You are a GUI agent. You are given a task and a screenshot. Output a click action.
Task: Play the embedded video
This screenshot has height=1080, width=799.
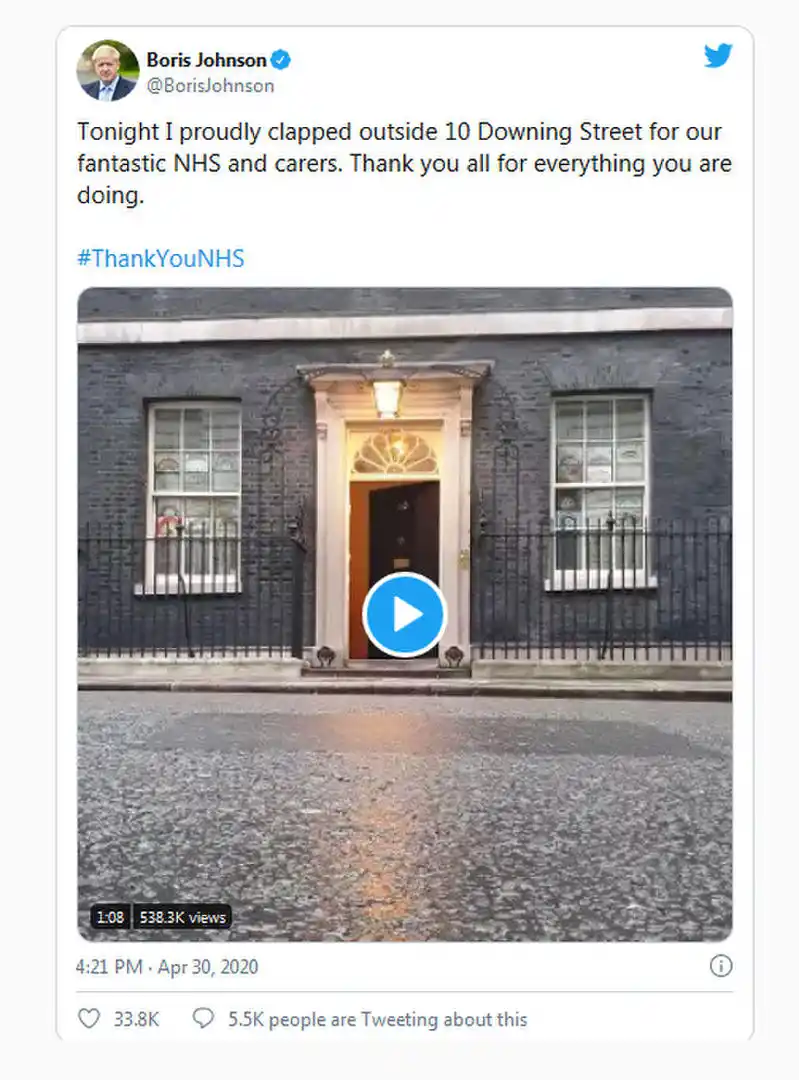click(x=404, y=615)
